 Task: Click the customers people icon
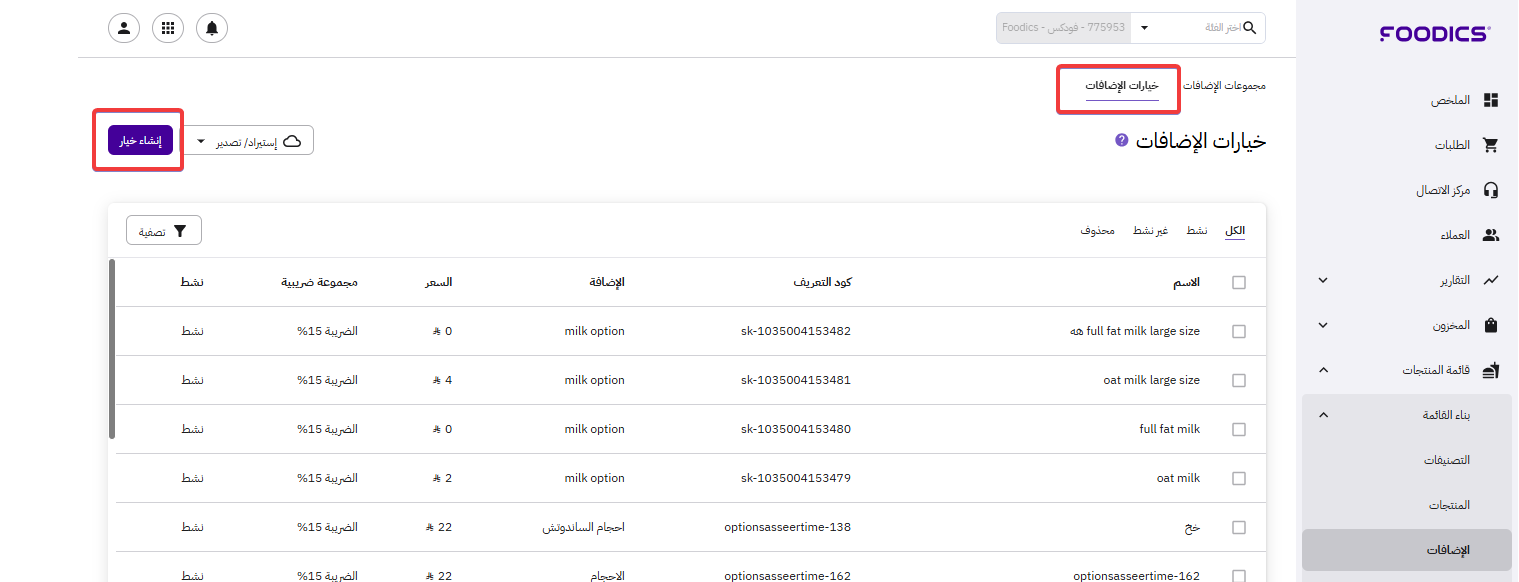1491,235
